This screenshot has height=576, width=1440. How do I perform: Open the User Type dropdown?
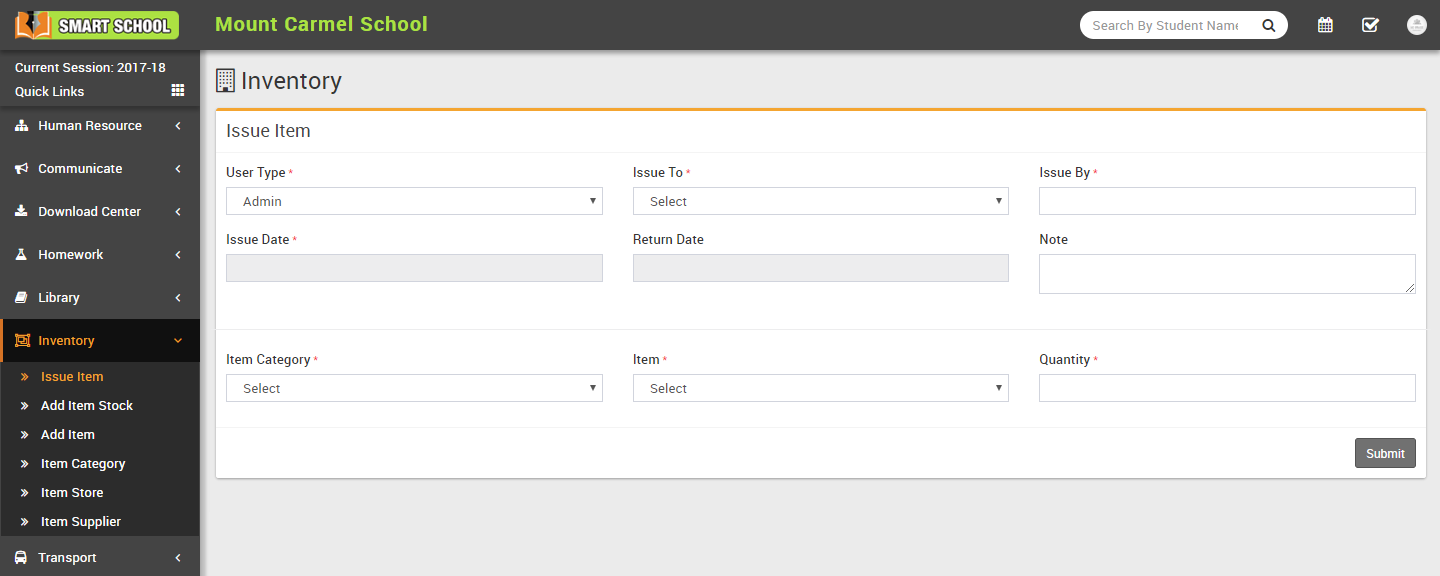414,201
